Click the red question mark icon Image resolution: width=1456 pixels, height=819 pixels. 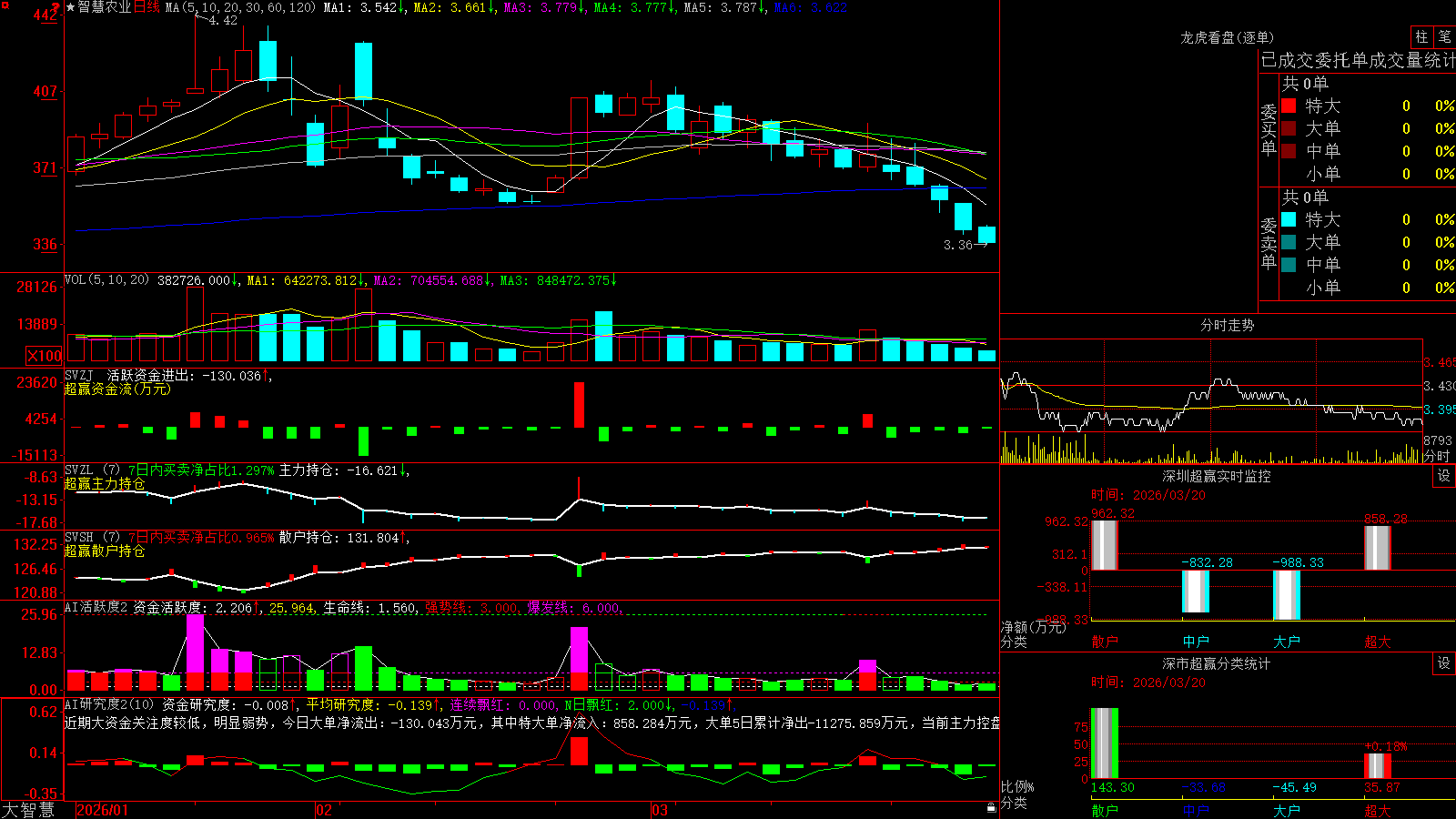coord(56,8)
